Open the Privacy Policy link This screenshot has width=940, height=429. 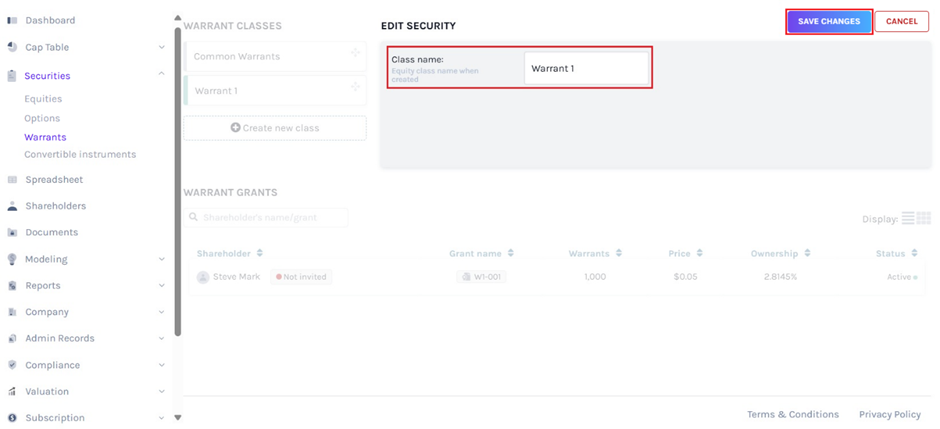click(889, 414)
